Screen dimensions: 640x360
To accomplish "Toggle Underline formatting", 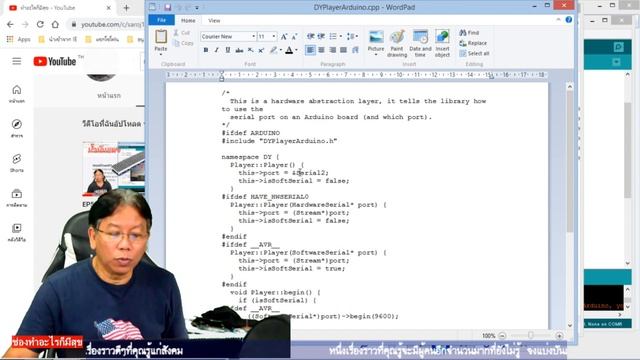I will point(228,50).
